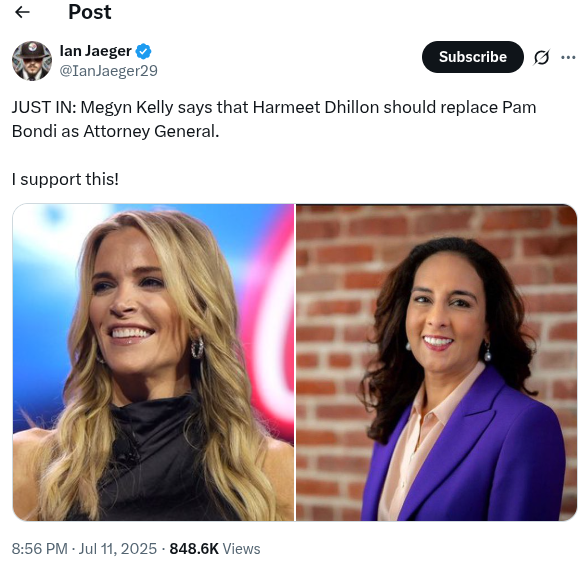Screen dimensions: 587x565
Task: Visit the @IanJaeger29 handle
Action: click(x=109, y=71)
